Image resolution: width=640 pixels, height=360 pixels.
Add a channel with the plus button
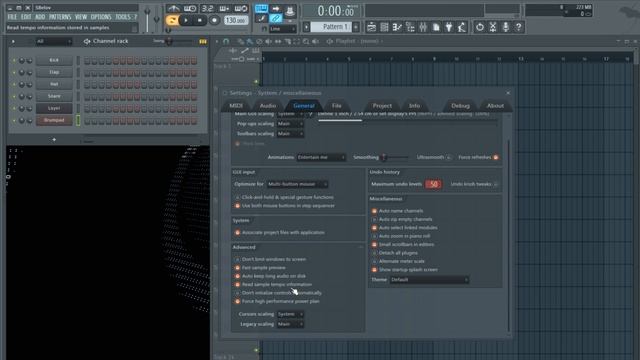coord(54,140)
